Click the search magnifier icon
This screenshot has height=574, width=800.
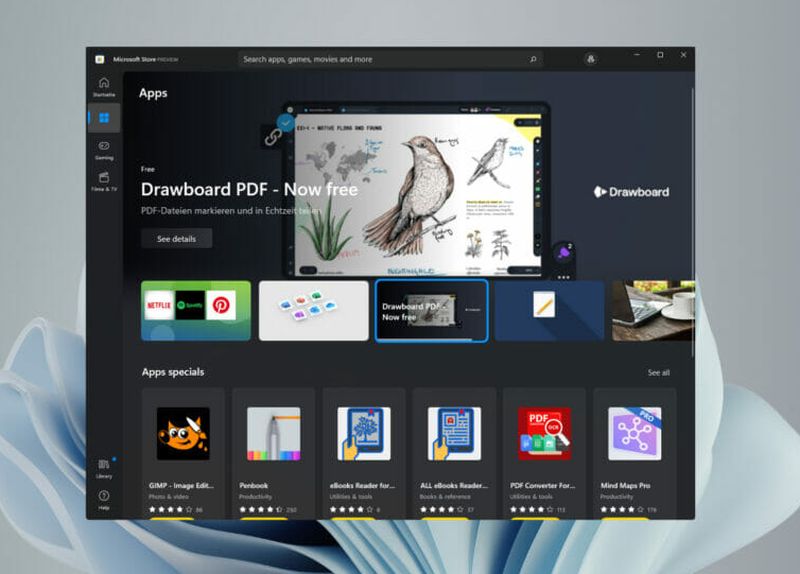533,59
